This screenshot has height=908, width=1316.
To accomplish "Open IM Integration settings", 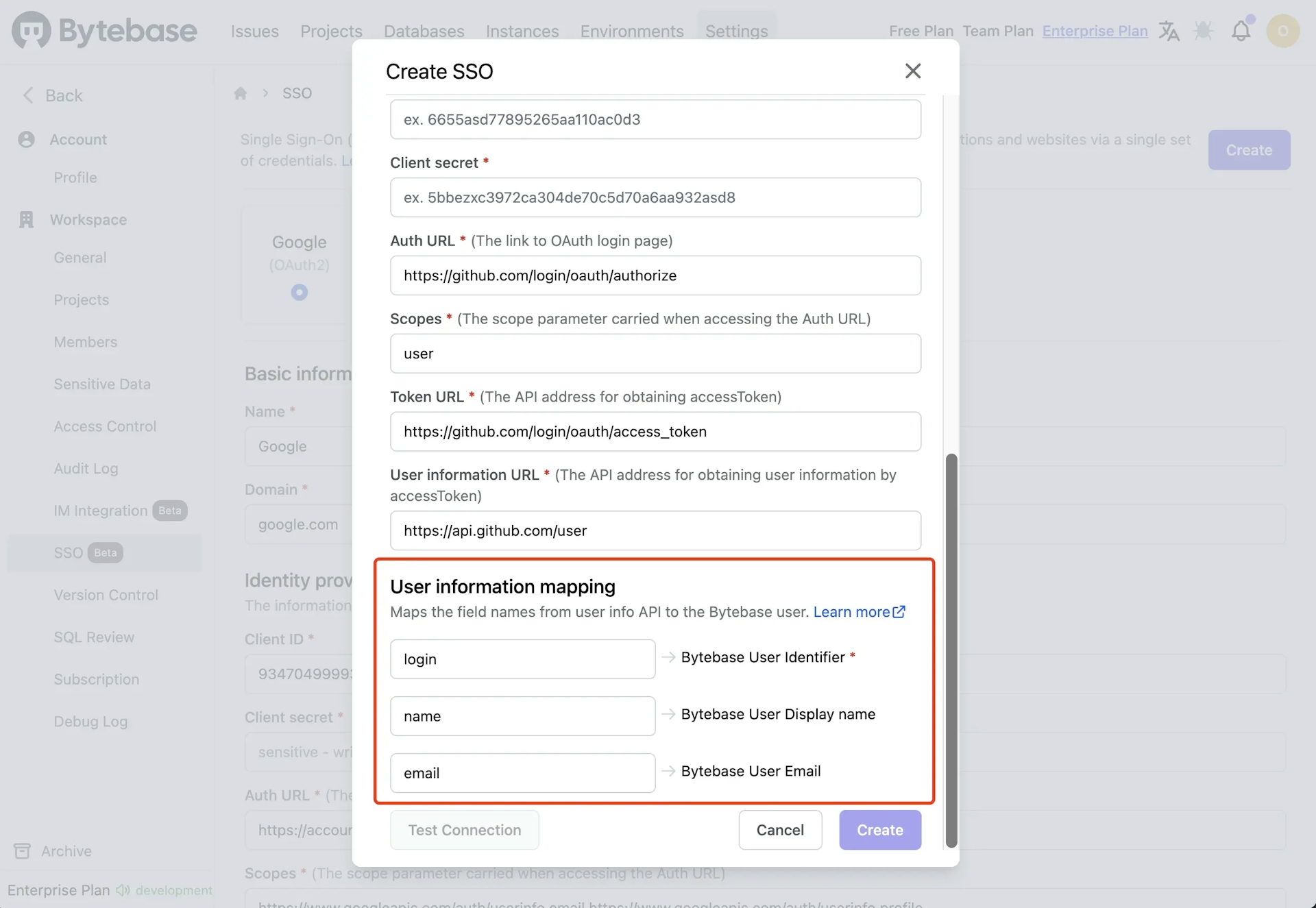I will click(100, 511).
